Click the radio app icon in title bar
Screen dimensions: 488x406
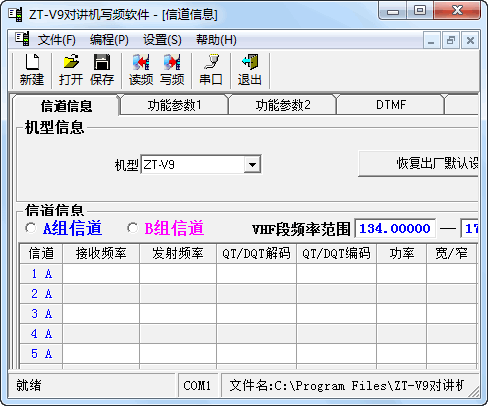click(x=15, y=14)
